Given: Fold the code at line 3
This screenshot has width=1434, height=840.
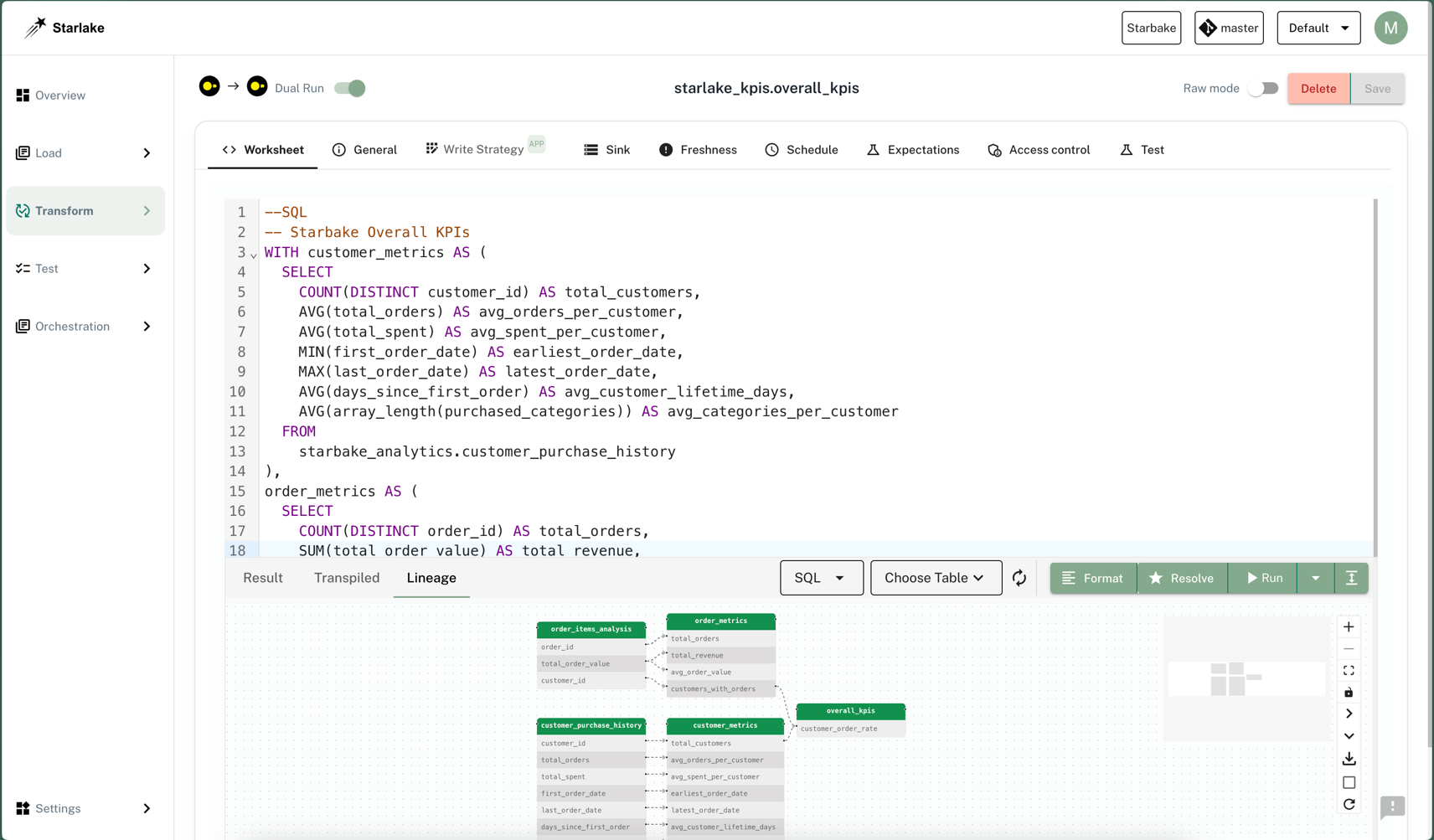Looking at the screenshot, I should 253,255.
